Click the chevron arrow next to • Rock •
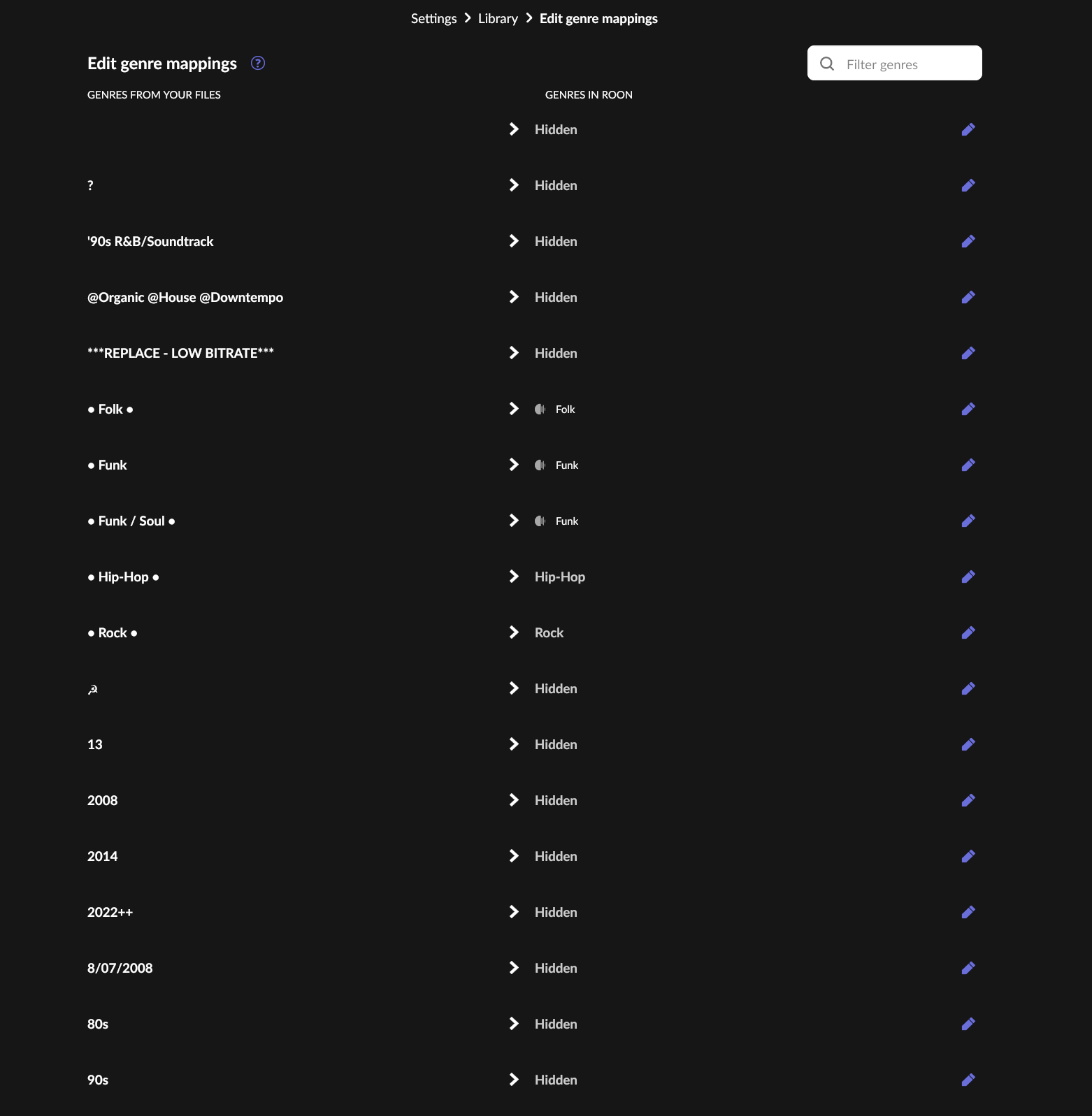The image size is (1092, 1116). 514,632
